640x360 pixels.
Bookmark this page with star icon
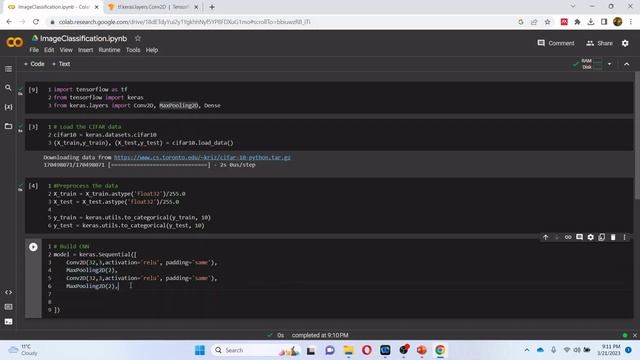click(547, 22)
